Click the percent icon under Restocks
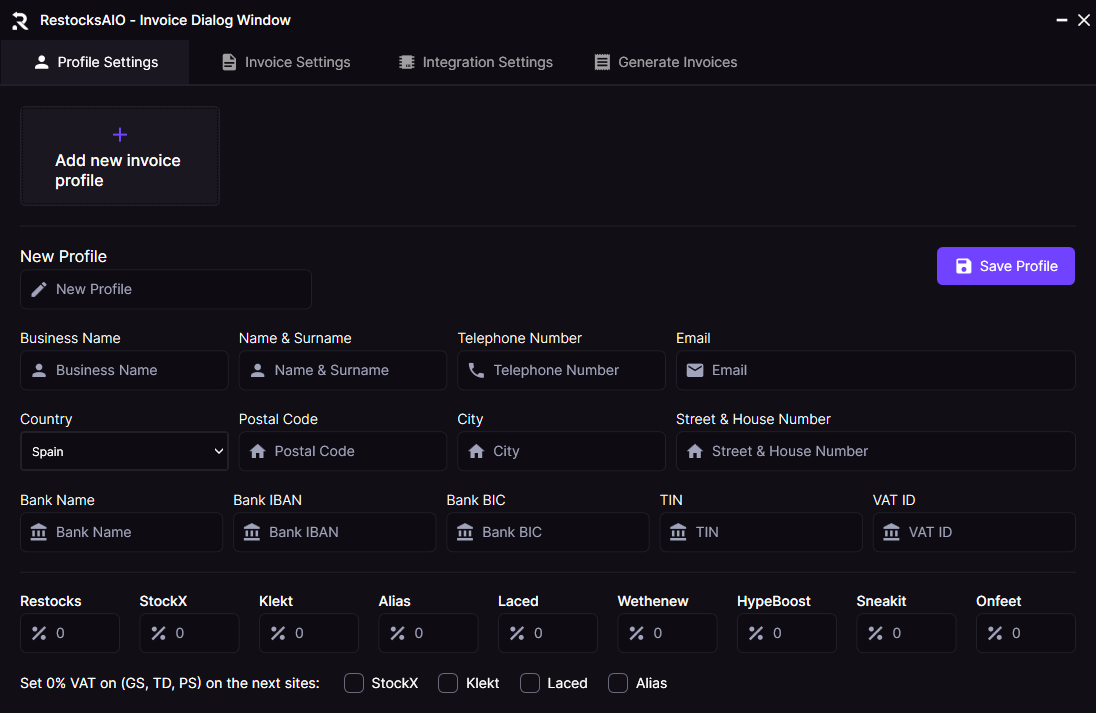The width and height of the screenshot is (1096, 713). (x=39, y=633)
